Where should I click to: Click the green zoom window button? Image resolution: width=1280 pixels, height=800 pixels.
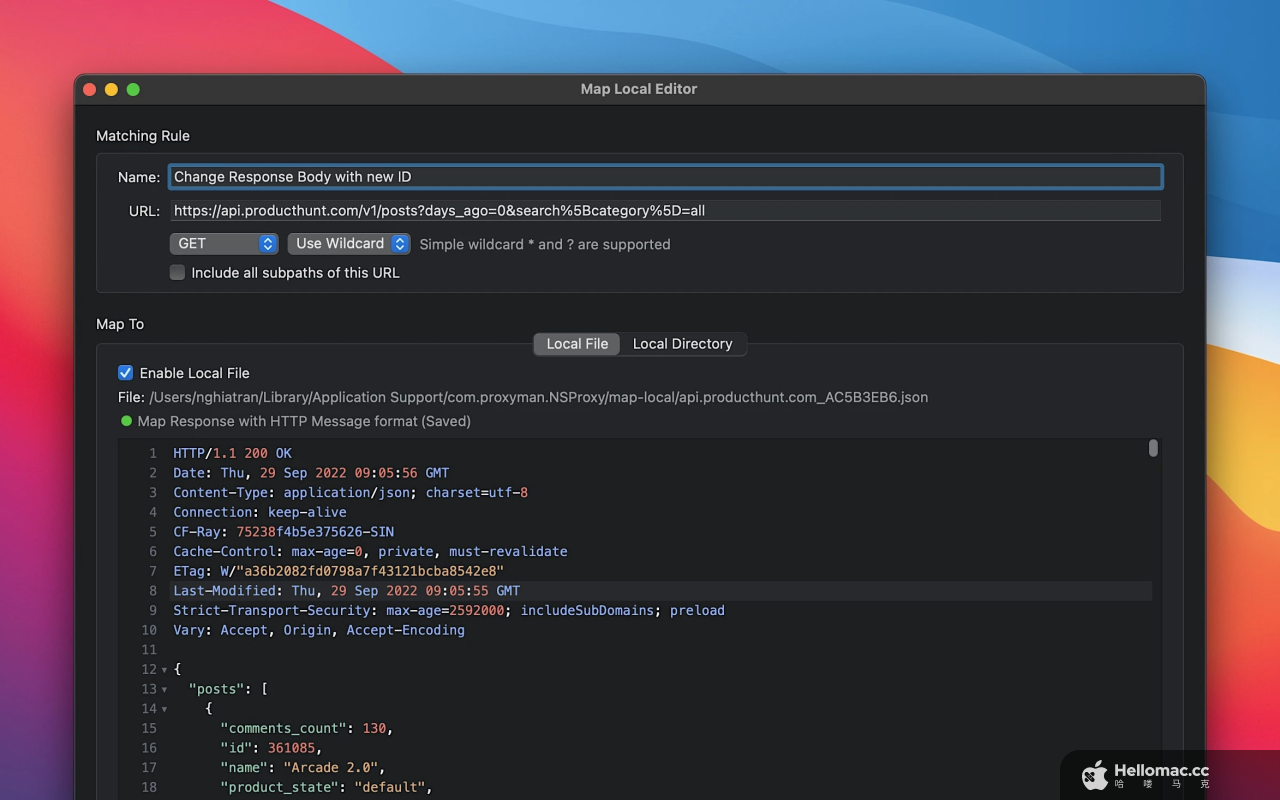133,89
